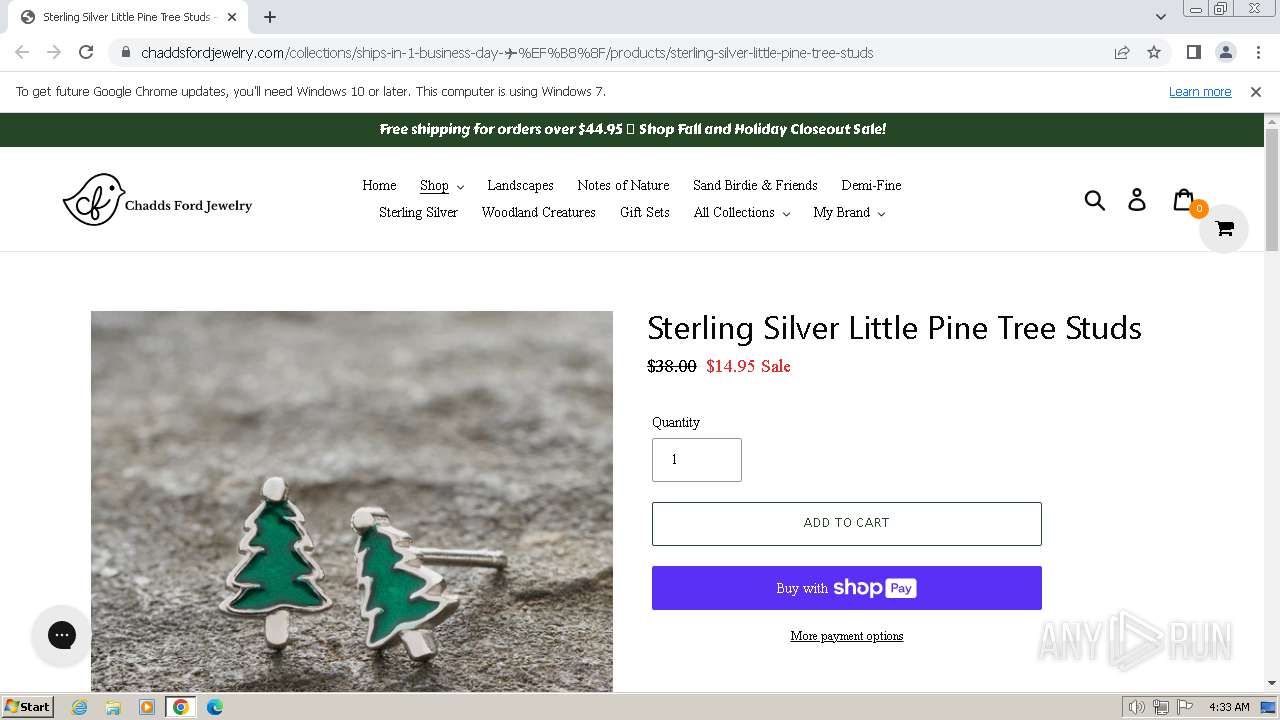
Task: Click the account login person icon
Action: coord(1137,200)
